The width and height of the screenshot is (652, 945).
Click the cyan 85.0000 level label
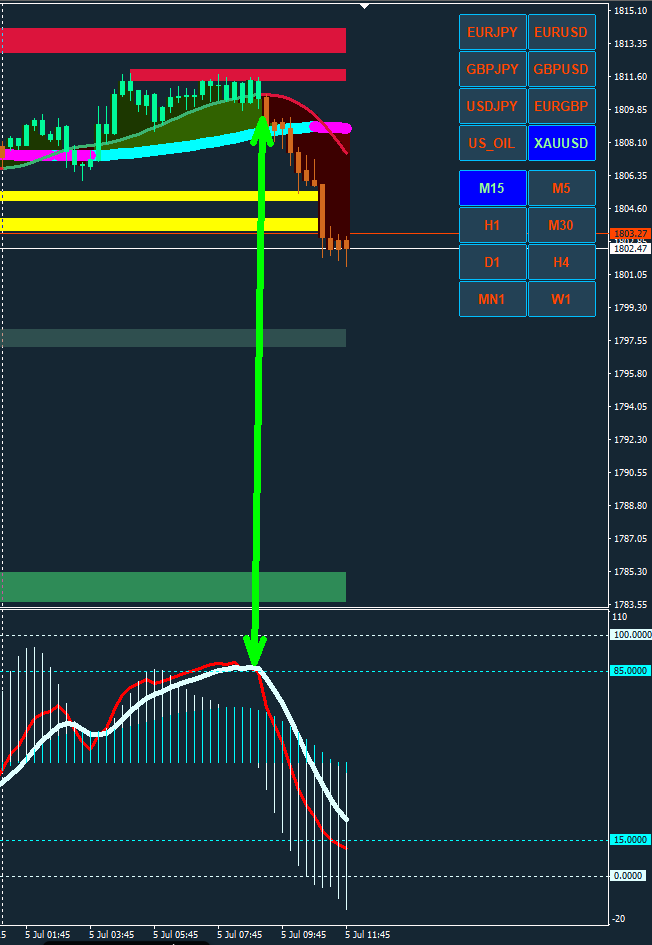[630, 671]
